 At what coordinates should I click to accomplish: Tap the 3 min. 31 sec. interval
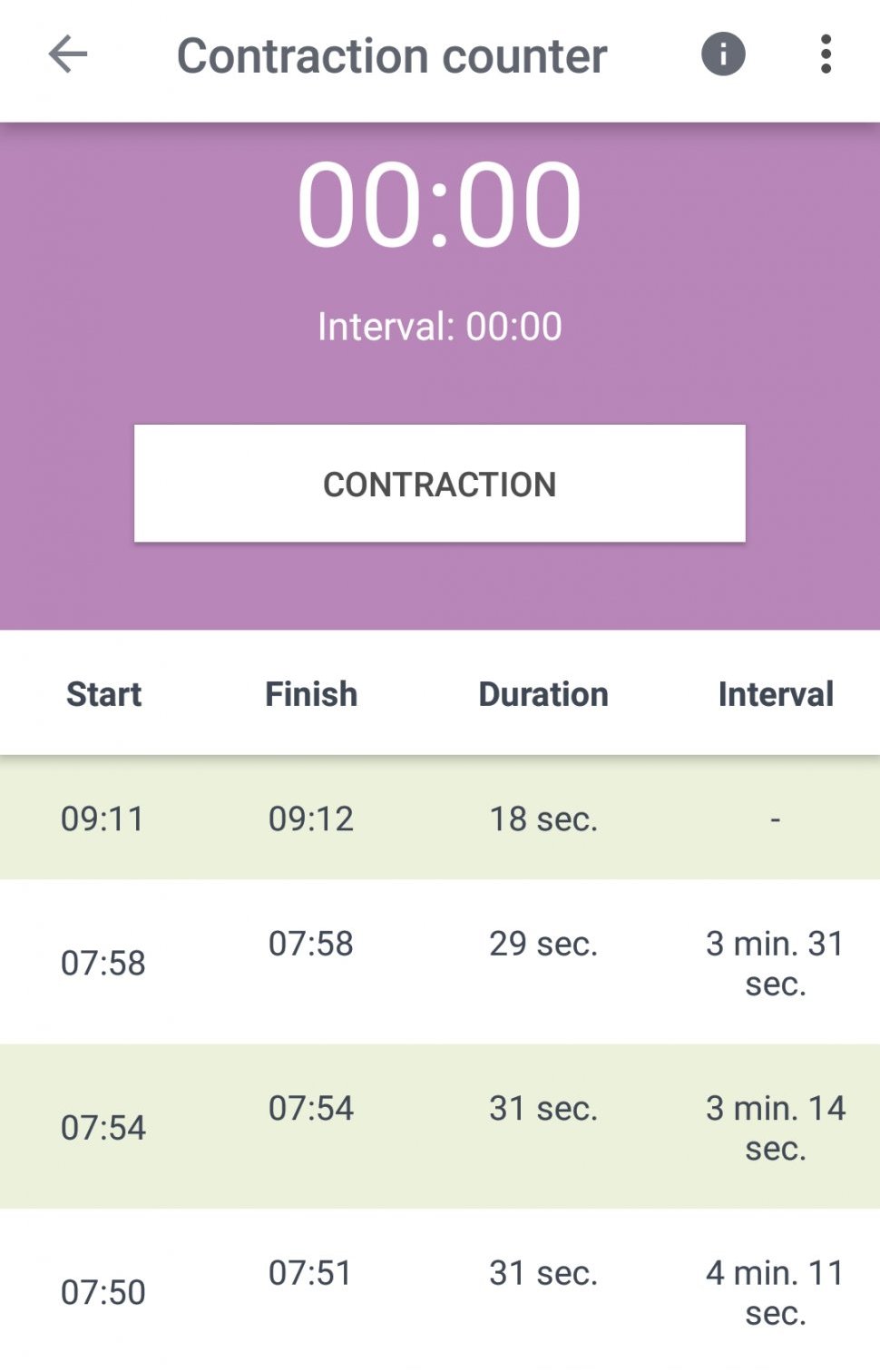[776, 963]
